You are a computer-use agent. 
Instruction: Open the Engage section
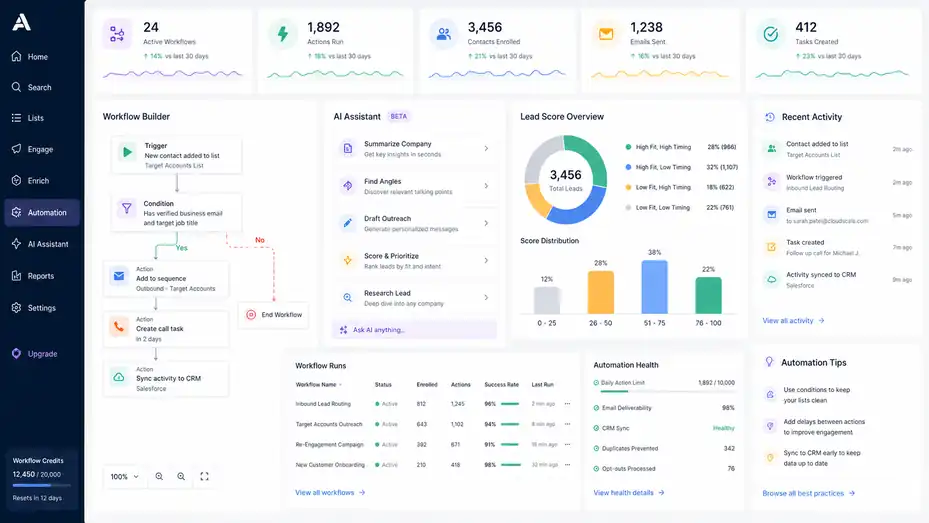[41, 149]
